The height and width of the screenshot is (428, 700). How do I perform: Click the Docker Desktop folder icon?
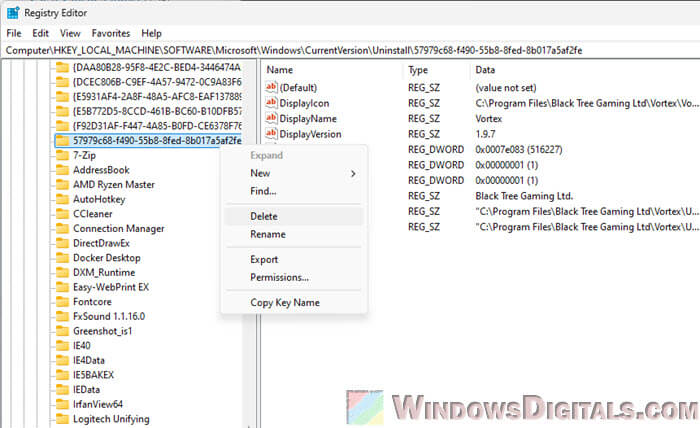pos(62,258)
